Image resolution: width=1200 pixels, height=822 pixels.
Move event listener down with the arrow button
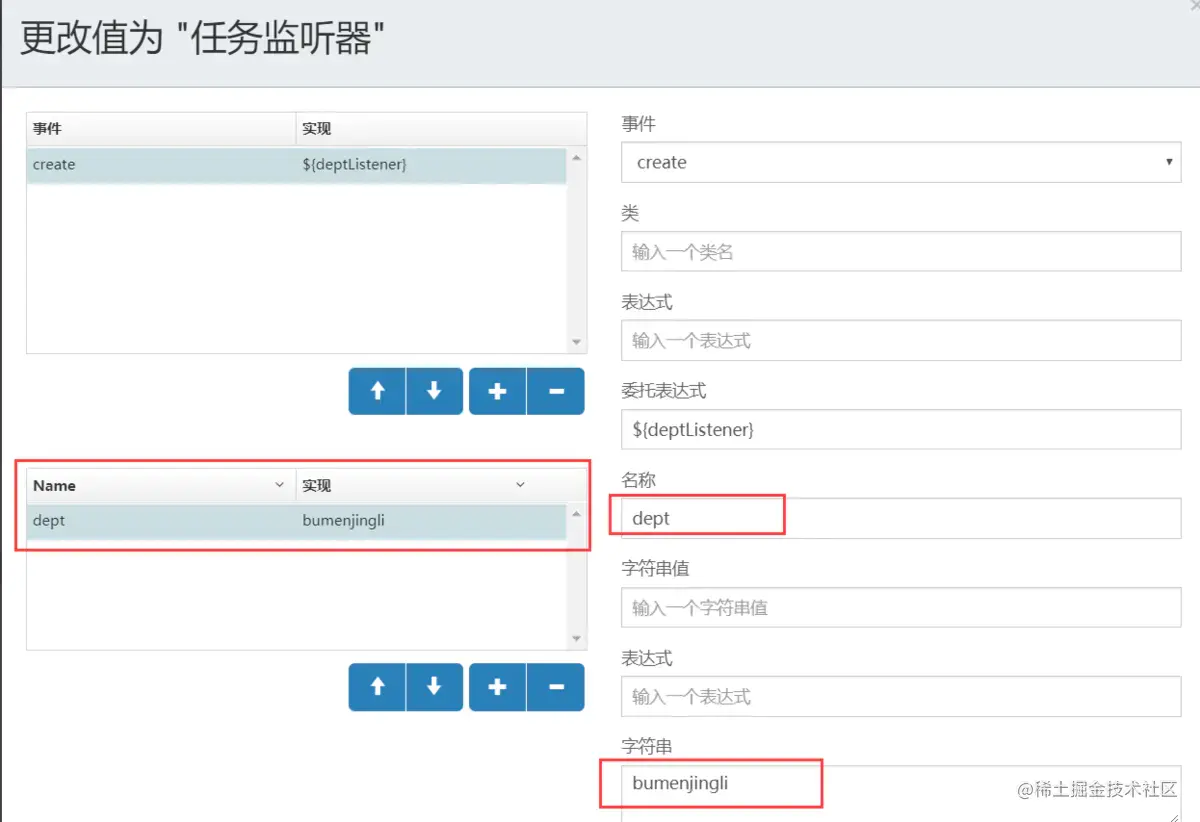tap(434, 391)
